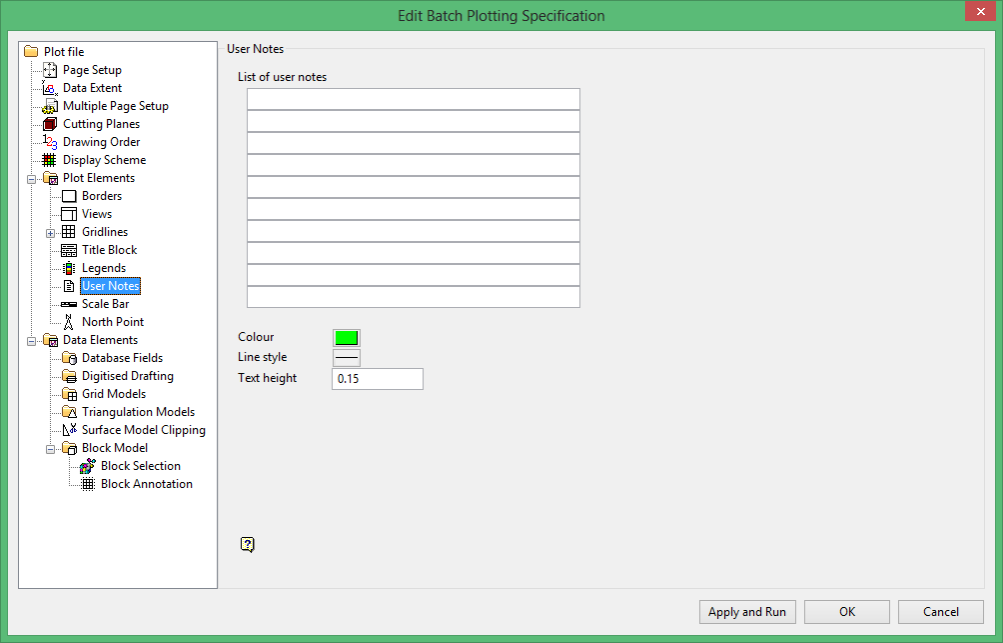Collapse the Data Elements tree node
1003x643 pixels.
point(31,341)
